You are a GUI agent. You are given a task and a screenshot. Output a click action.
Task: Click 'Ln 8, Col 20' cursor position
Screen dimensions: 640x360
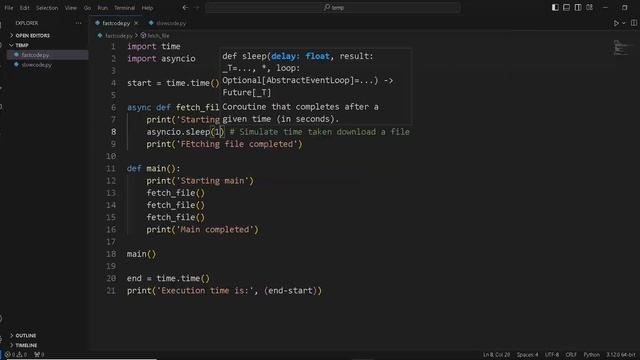496,355
